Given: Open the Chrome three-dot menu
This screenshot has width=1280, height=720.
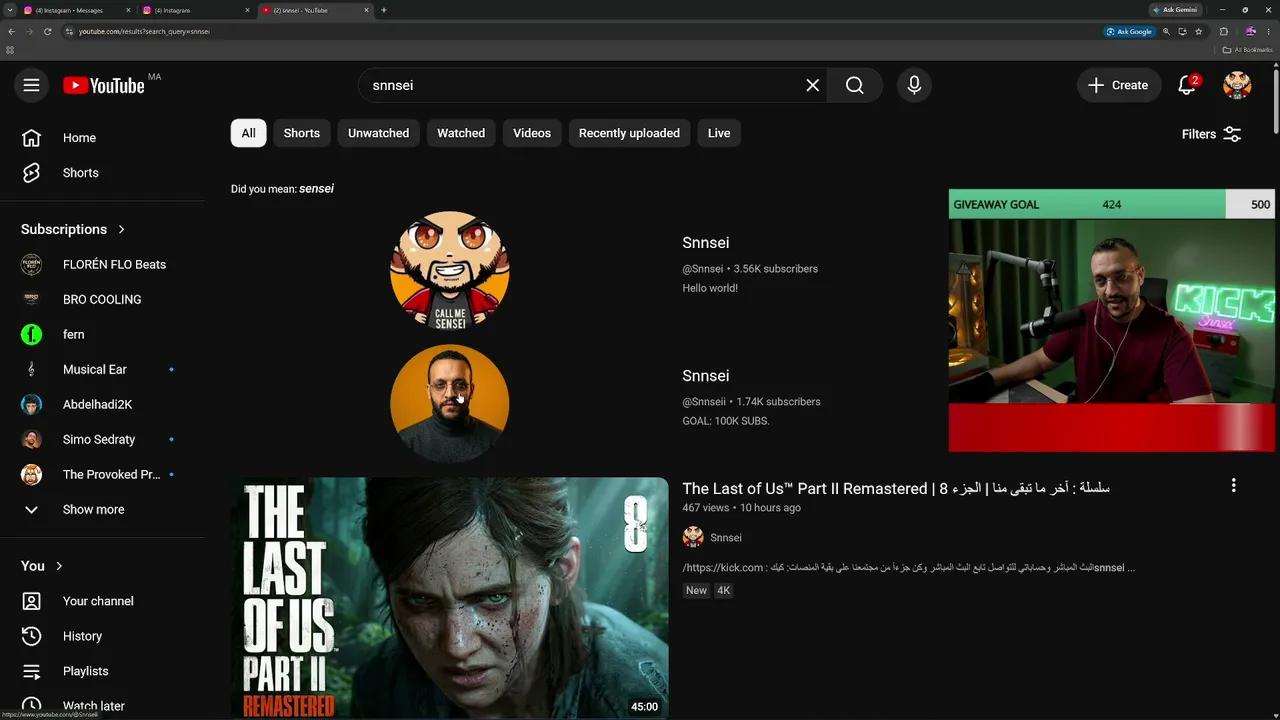Looking at the screenshot, I should (x=1270, y=31).
